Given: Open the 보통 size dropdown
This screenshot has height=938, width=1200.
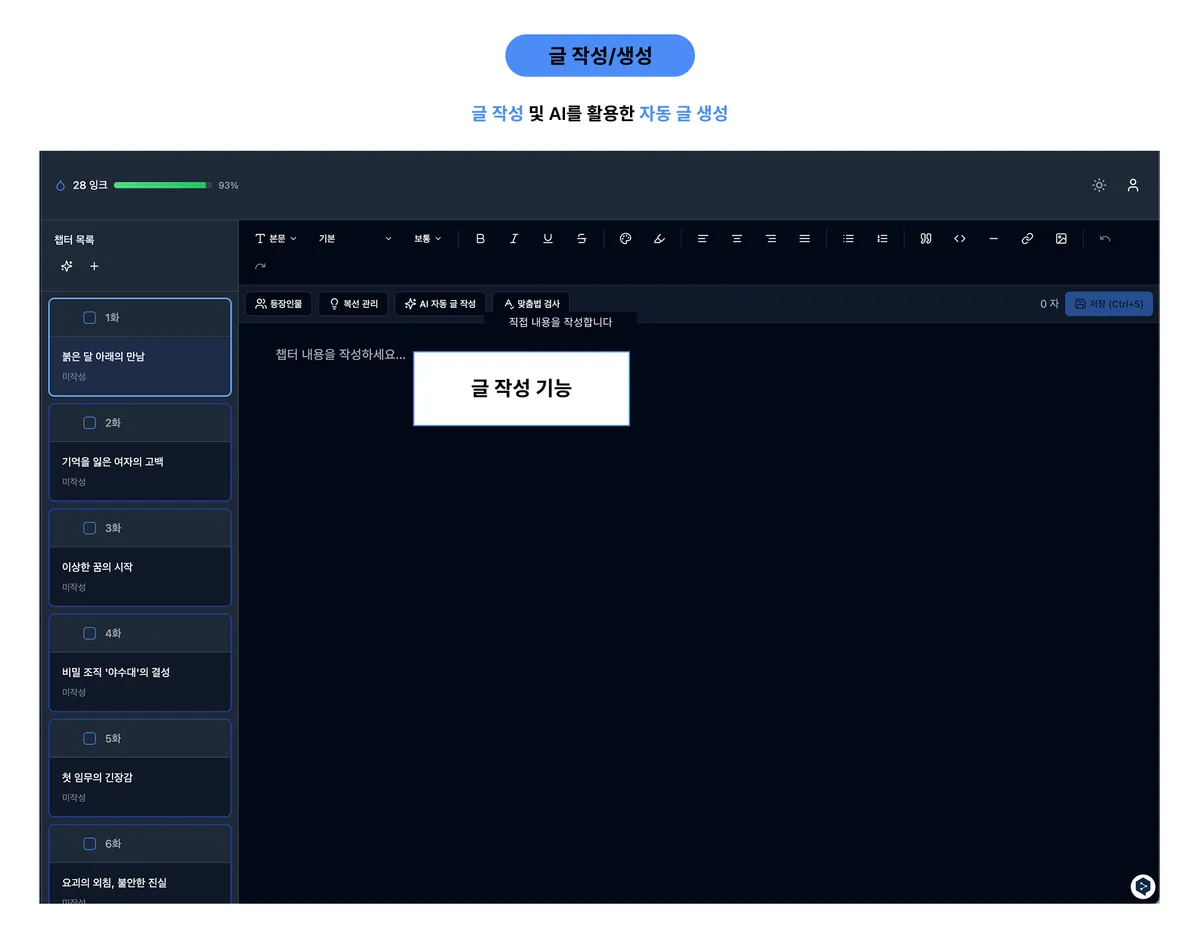Looking at the screenshot, I should [x=427, y=239].
